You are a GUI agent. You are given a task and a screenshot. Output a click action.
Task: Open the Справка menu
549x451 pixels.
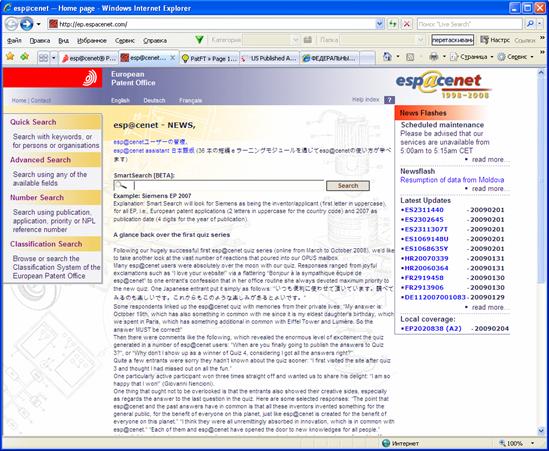coord(155,41)
